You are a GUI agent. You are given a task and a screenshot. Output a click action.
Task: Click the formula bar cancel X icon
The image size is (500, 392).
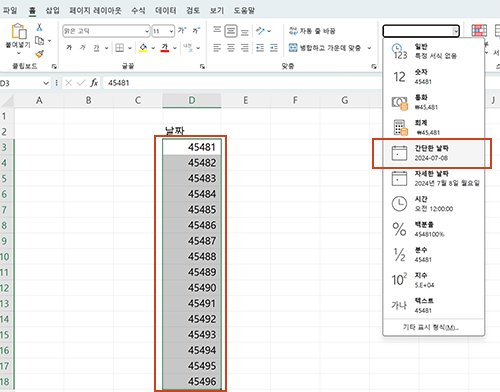pyautogui.click(x=68, y=83)
